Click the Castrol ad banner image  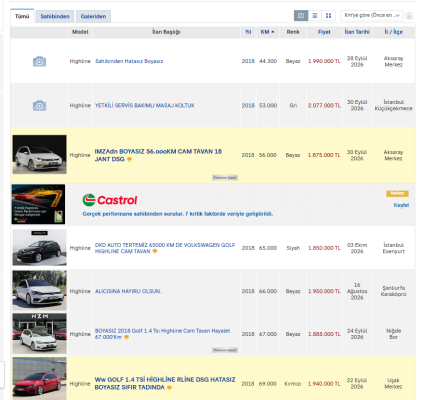tap(38, 204)
